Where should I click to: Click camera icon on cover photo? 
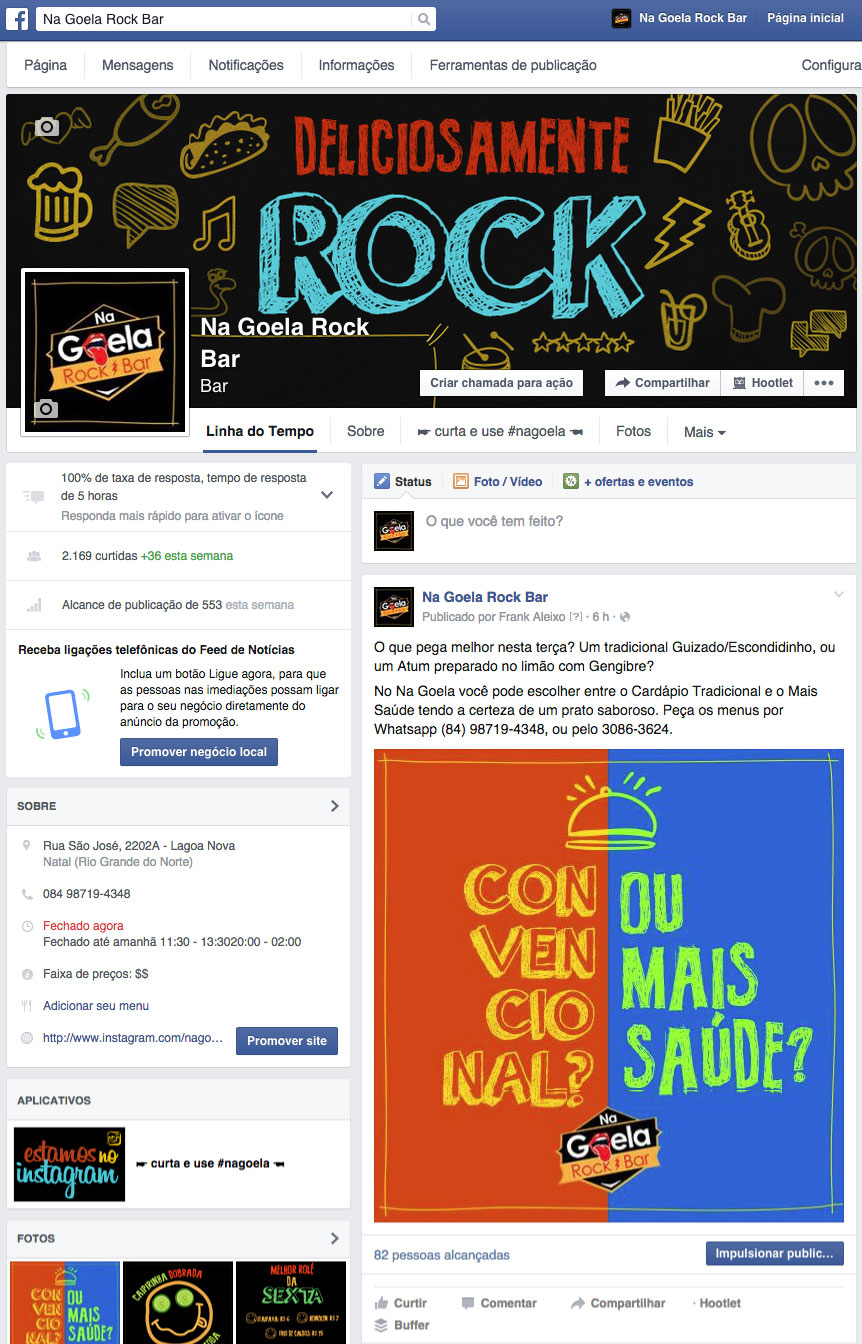(x=47, y=126)
